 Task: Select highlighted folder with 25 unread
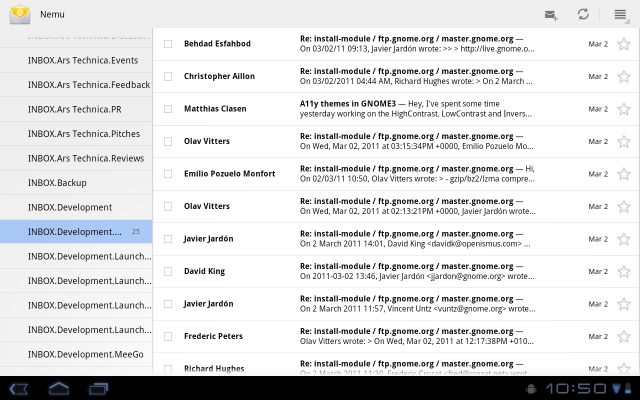click(76, 232)
